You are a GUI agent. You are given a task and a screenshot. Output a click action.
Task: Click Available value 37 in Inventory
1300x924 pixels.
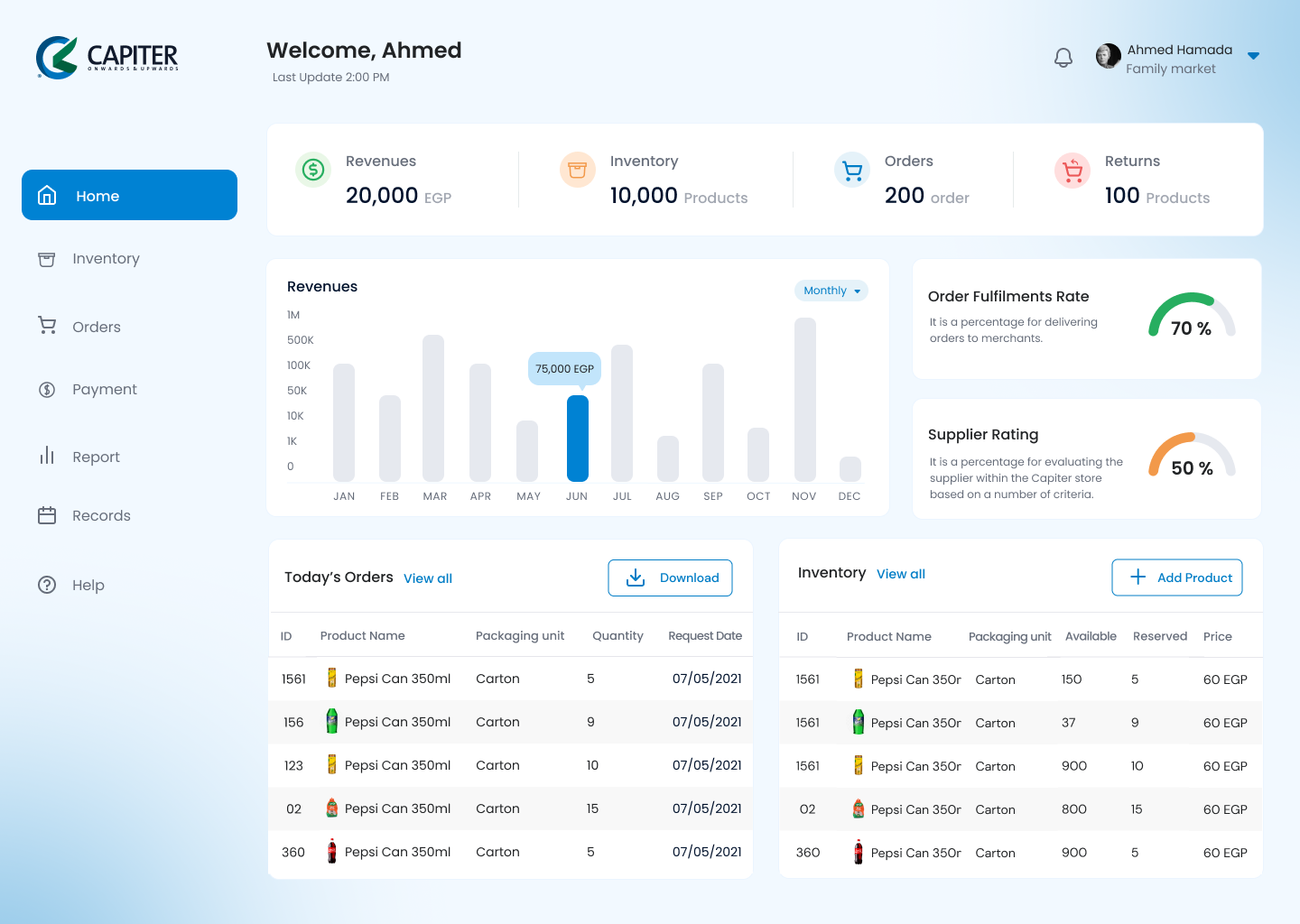[x=1069, y=723]
